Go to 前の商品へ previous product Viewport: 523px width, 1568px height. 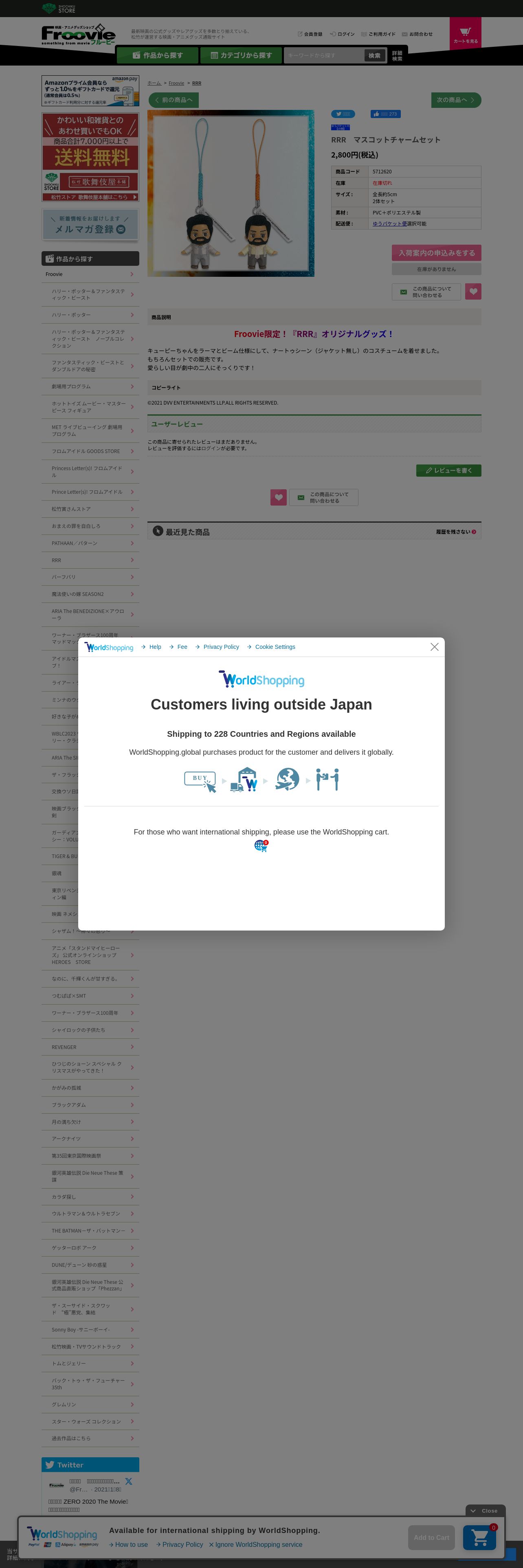point(174,100)
